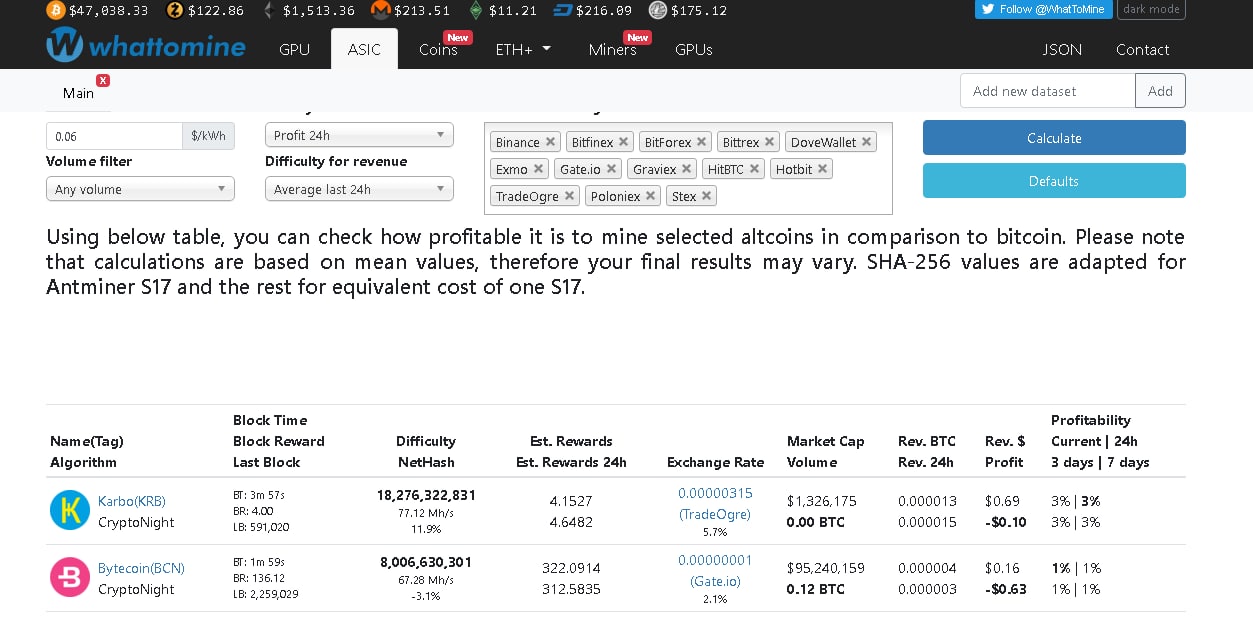
Task: Open the Any volume filter dropdown
Action: 140,189
